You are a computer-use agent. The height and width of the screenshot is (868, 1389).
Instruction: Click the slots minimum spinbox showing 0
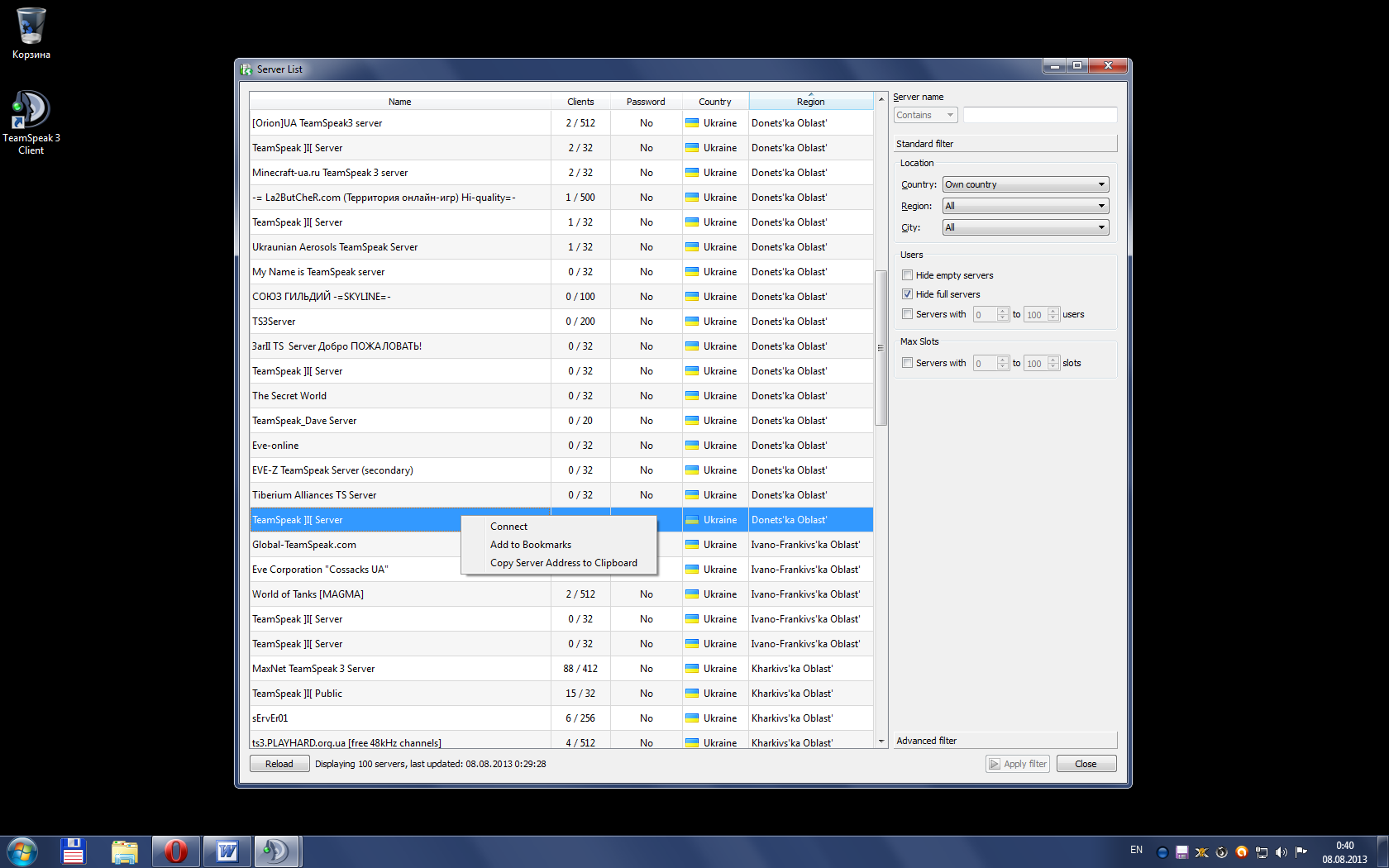pos(990,363)
